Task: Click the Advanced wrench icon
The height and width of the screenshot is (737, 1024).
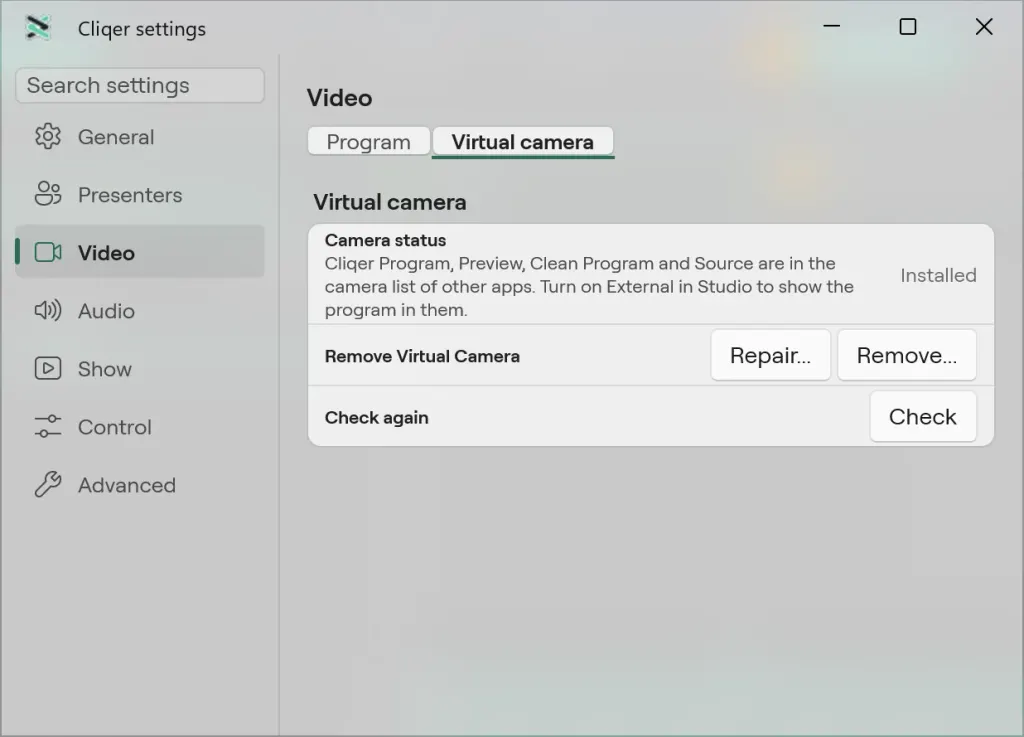Action: (x=48, y=485)
